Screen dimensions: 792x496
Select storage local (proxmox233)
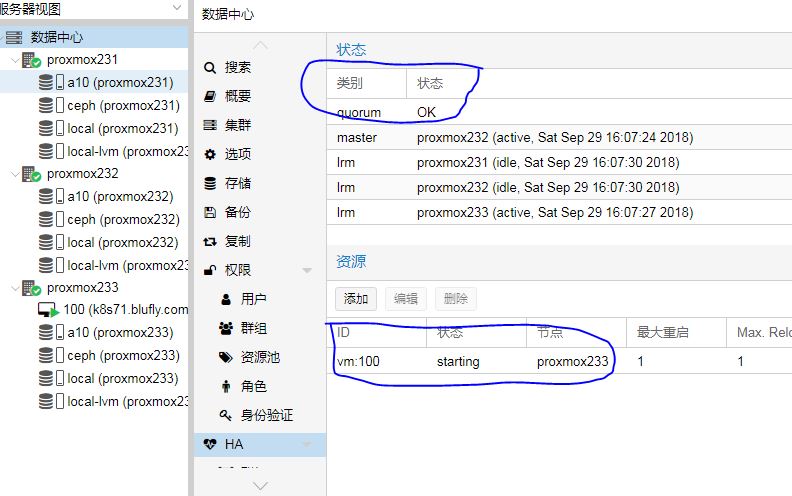pos(123,378)
